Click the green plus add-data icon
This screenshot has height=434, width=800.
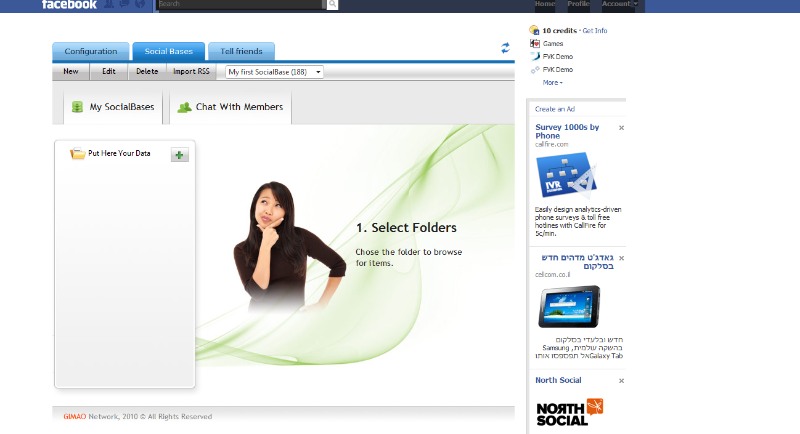point(179,155)
